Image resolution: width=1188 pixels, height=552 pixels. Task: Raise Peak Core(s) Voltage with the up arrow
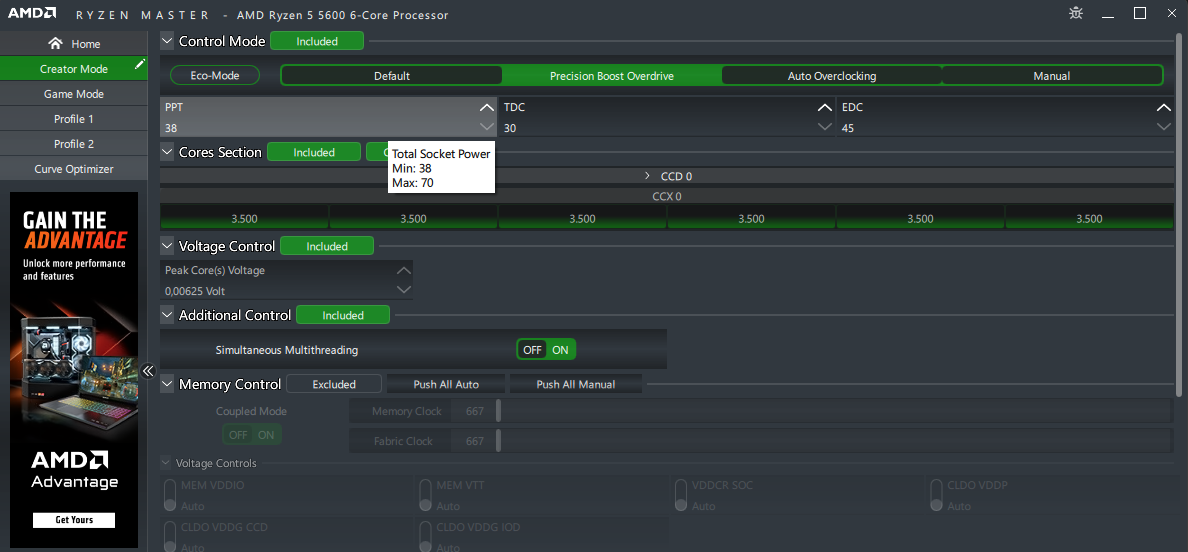point(404,270)
